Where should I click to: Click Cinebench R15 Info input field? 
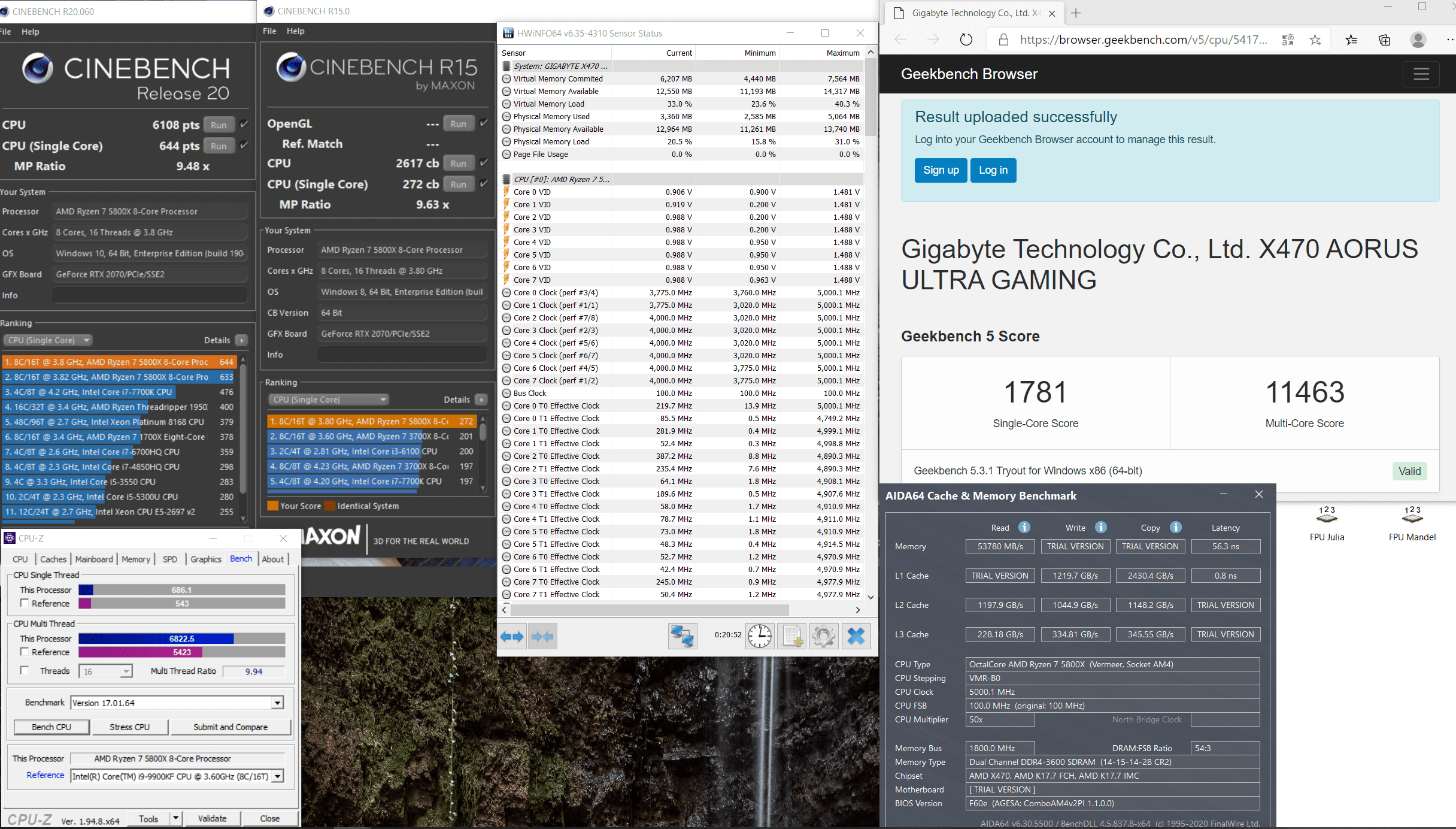point(402,355)
